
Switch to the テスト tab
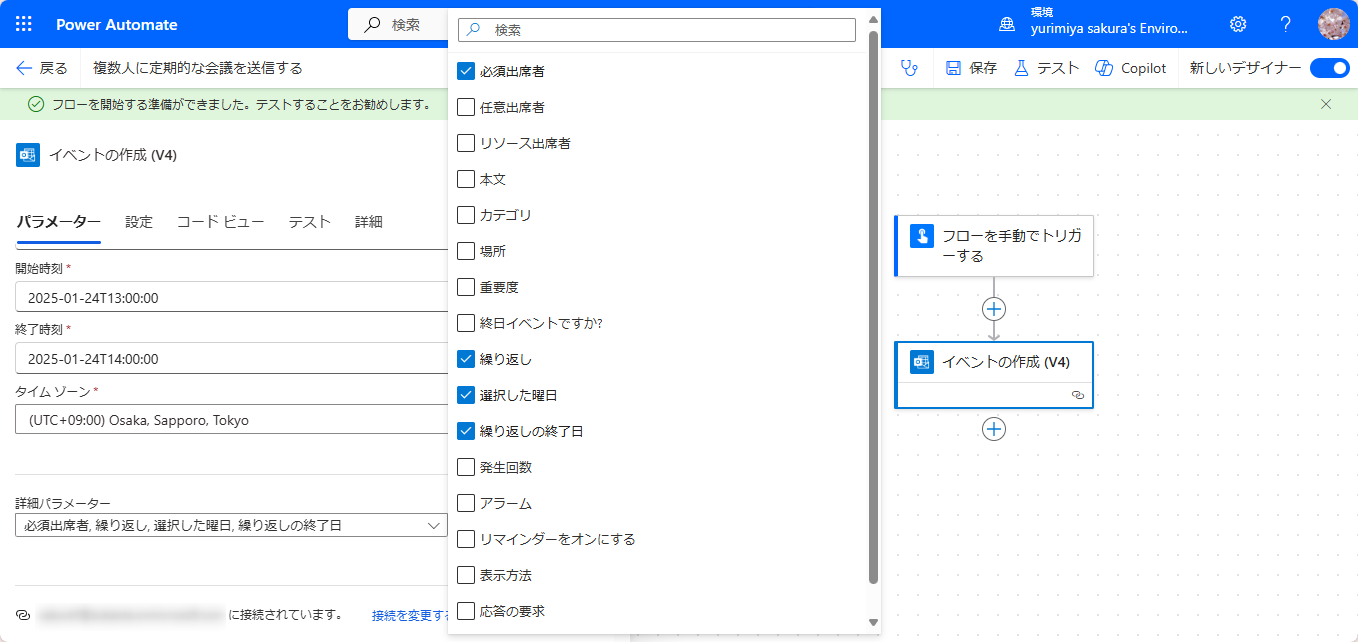pos(310,222)
